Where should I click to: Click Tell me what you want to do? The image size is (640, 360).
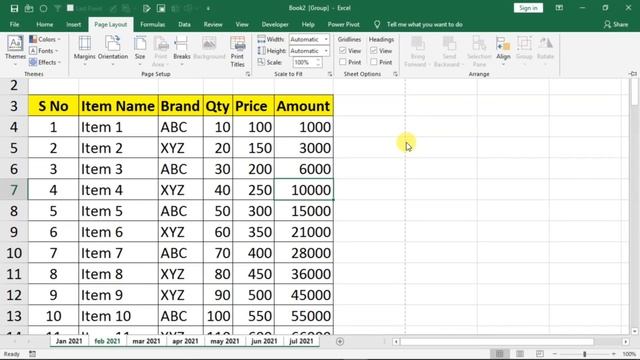click(424, 24)
